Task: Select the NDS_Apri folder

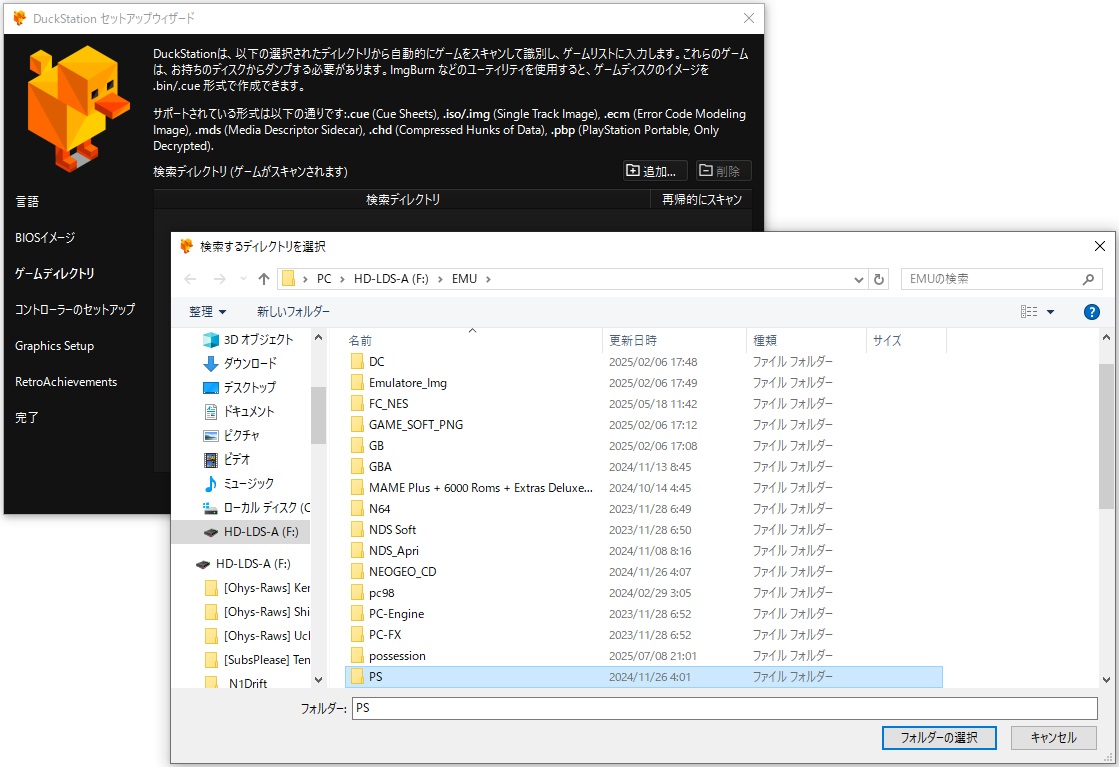Action: click(x=644, y=551)
